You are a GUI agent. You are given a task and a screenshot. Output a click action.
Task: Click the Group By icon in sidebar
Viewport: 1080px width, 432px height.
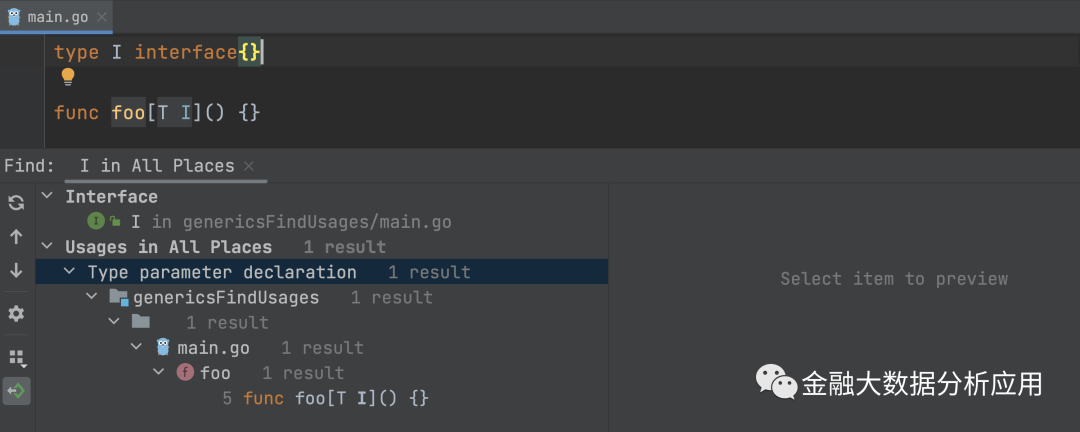pyautogui.click(x=16, y=357)
